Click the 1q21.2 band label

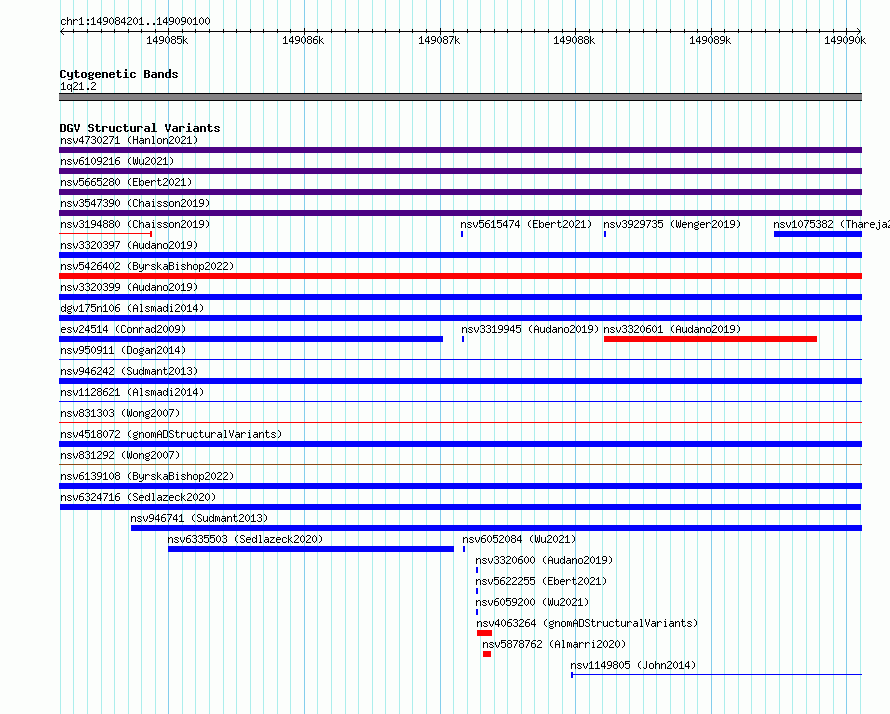(78, 86)
